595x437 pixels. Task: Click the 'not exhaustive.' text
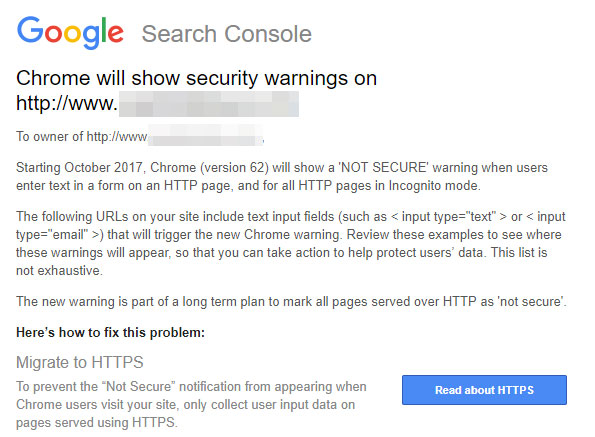[x=59, y=270]
